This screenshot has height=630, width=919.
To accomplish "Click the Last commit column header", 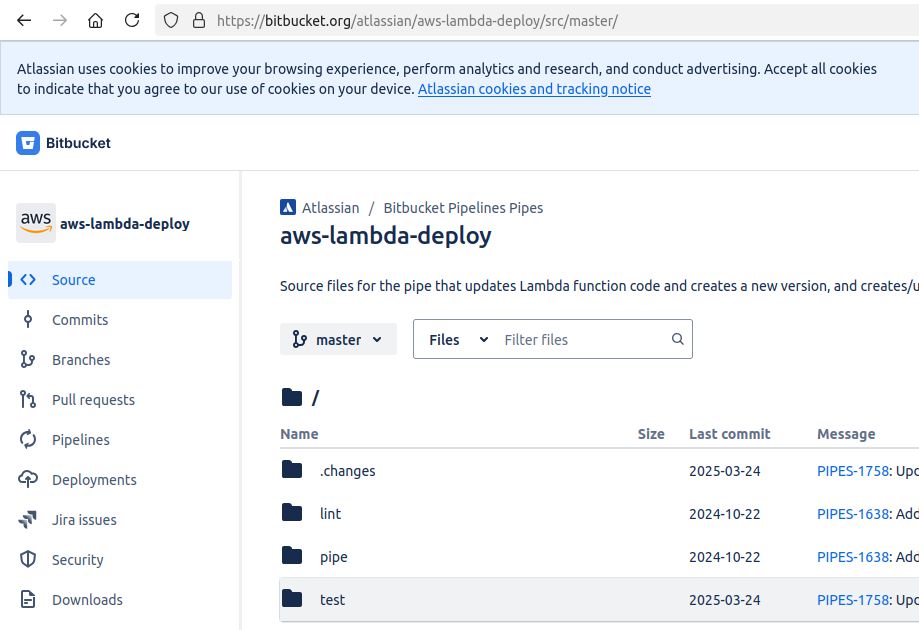I will tap(730, 434).
